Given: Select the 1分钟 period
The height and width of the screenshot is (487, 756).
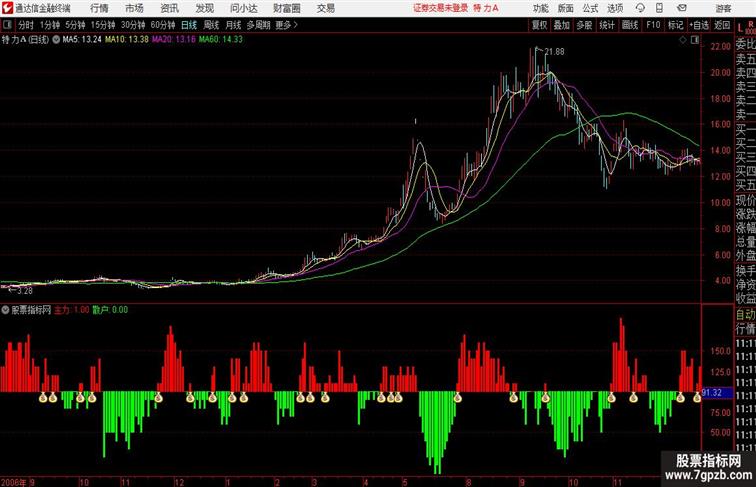Looking at the screenshot, I should 50,25.
